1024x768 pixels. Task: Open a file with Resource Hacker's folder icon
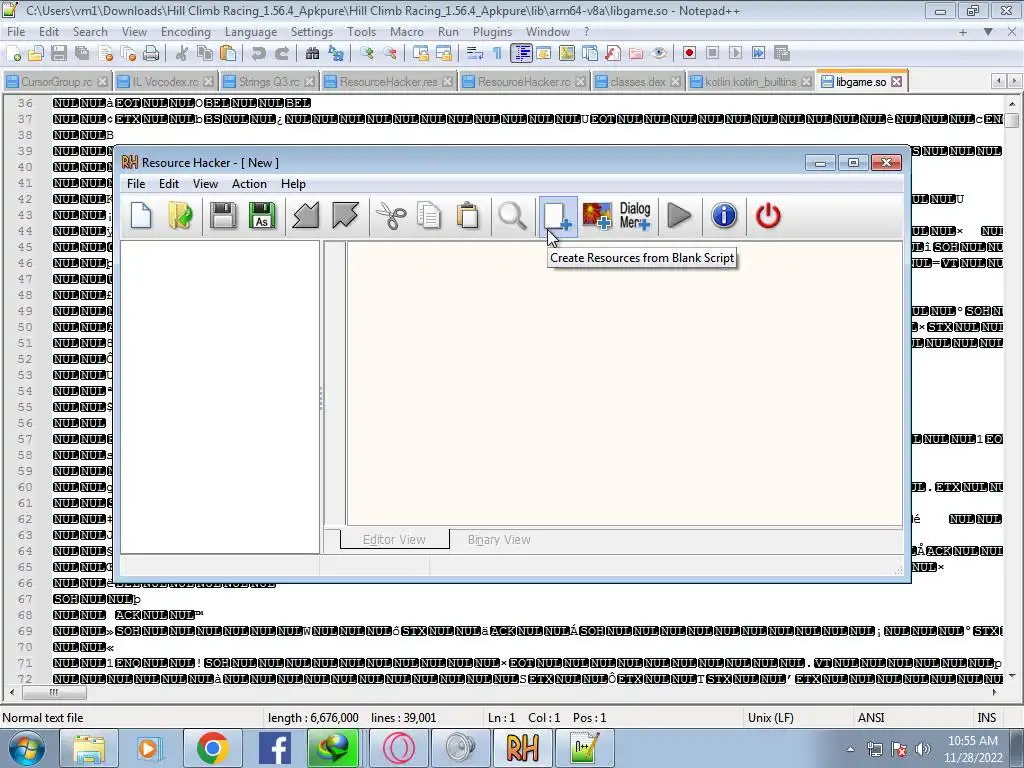pos(180,216)
